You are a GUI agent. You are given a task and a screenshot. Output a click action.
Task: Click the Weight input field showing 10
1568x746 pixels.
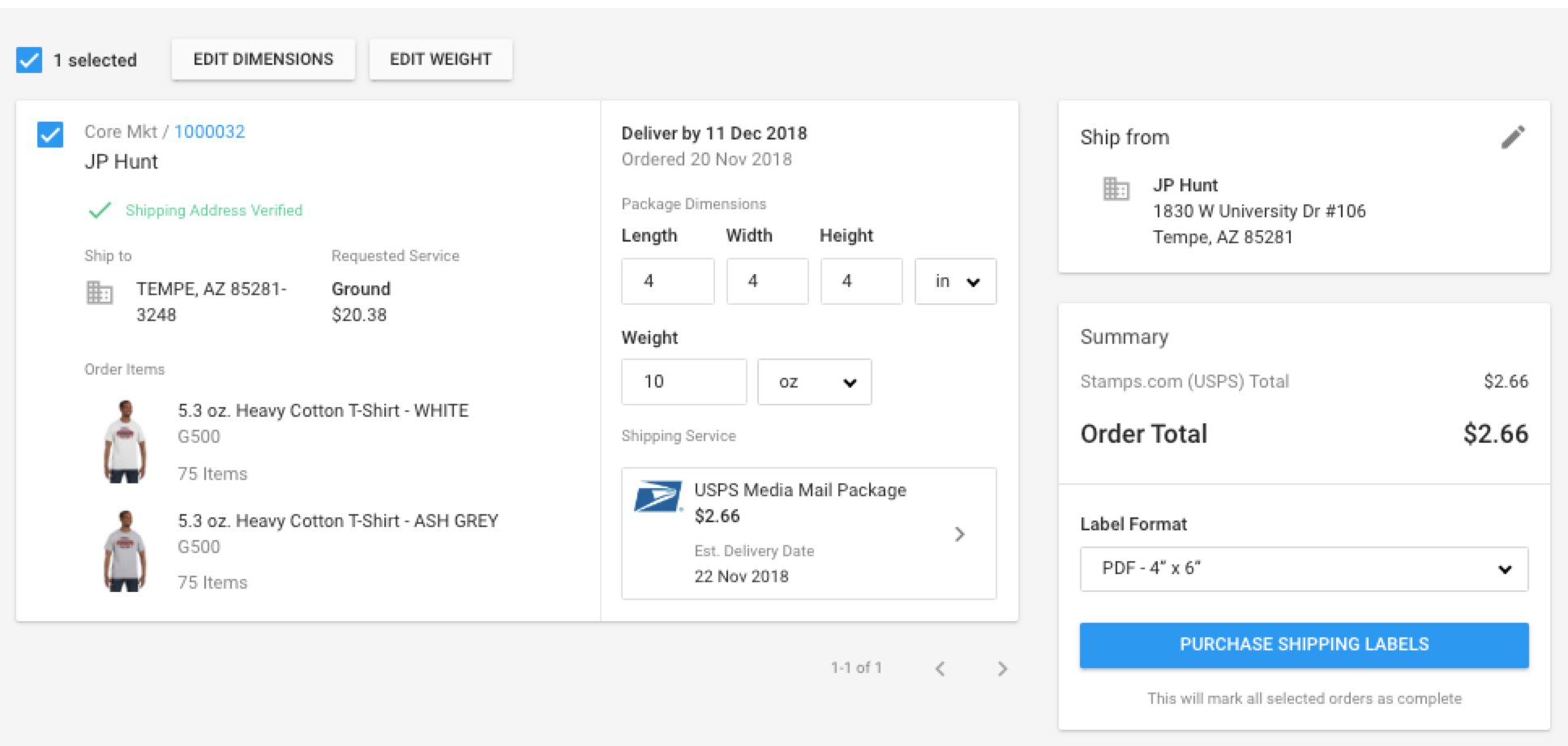tap(683, 382)
